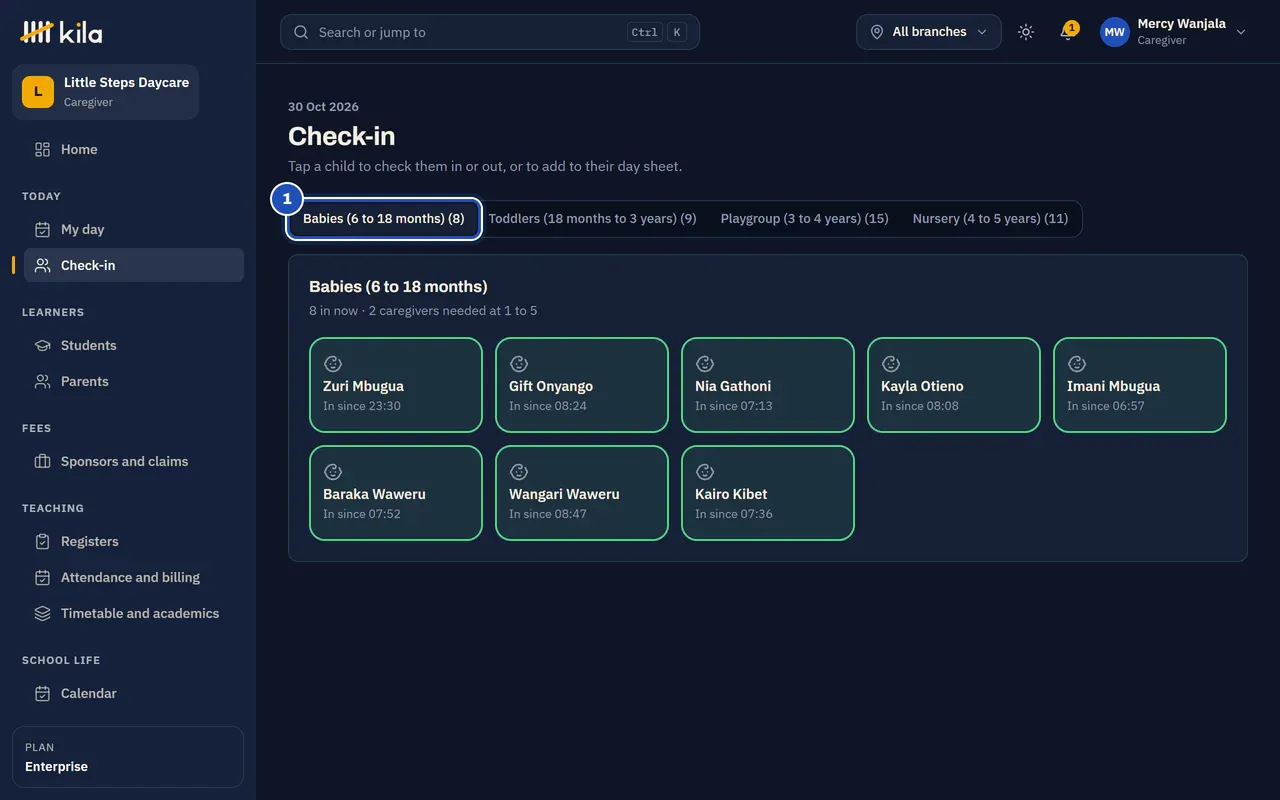Switch to Nursery (4 to 5 years) tab
1280x800 pixels.
[x=990, y=218]
